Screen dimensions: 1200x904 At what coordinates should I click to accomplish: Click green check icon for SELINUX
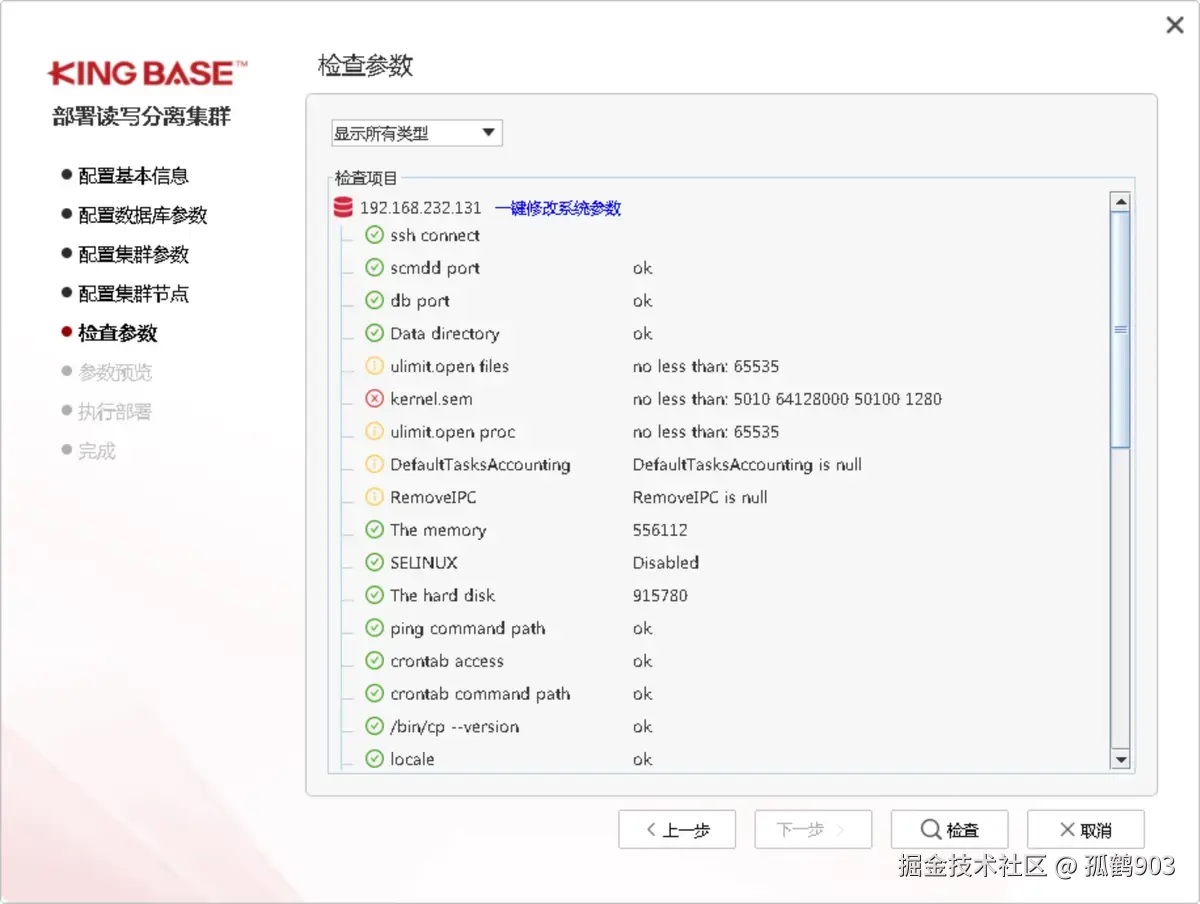(375, 562)
